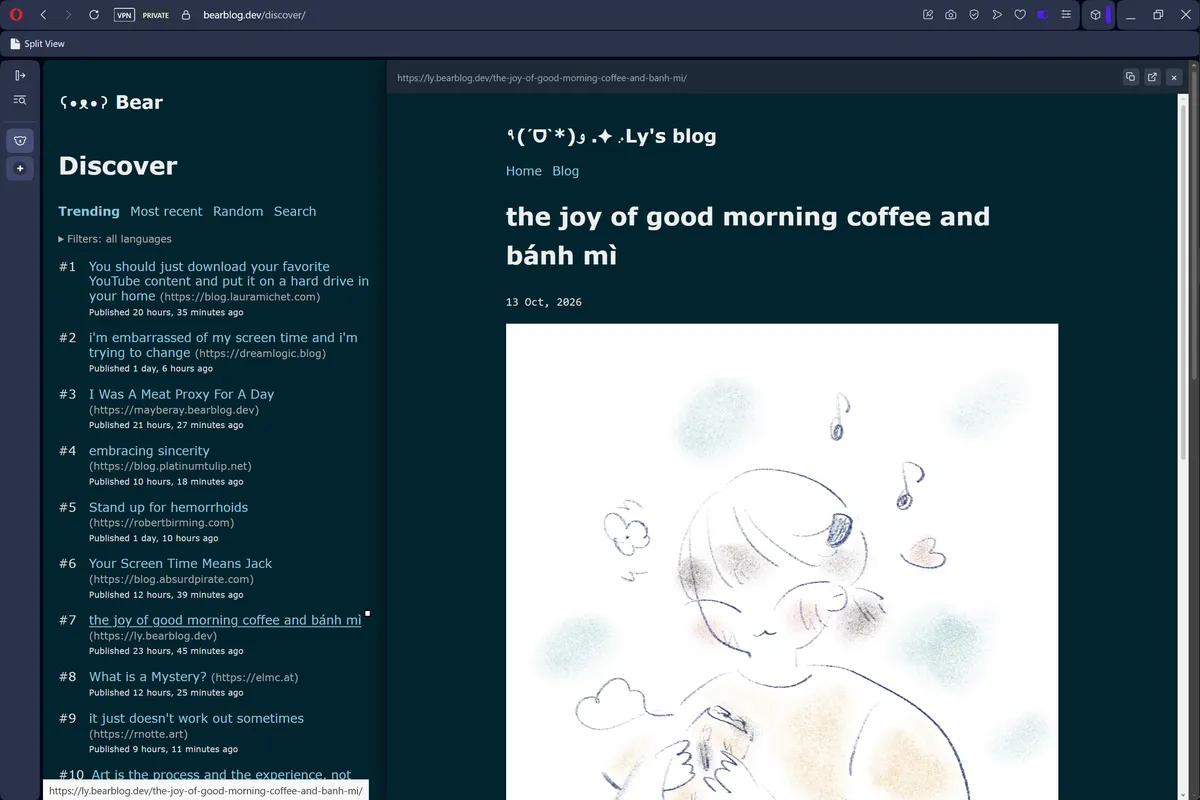Image resolution: width=1200 pixels, height=800 pixels.
Task: Open 'Your Screen Time Means Jack' post
Action: pyautogui.click(x=180, y=563)
